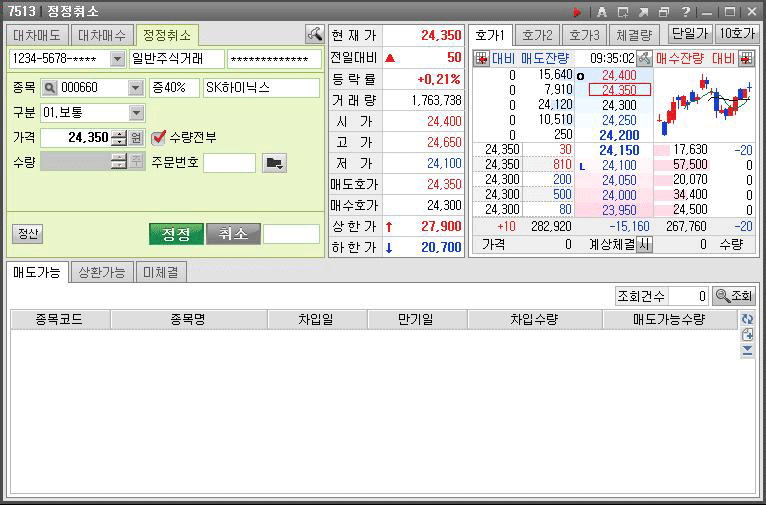Image resolution: width=766 pixels, height=505 pixels.
Task: Click the 일반주식거래 field
Action: pyautogui.click(x=176, y=59)
